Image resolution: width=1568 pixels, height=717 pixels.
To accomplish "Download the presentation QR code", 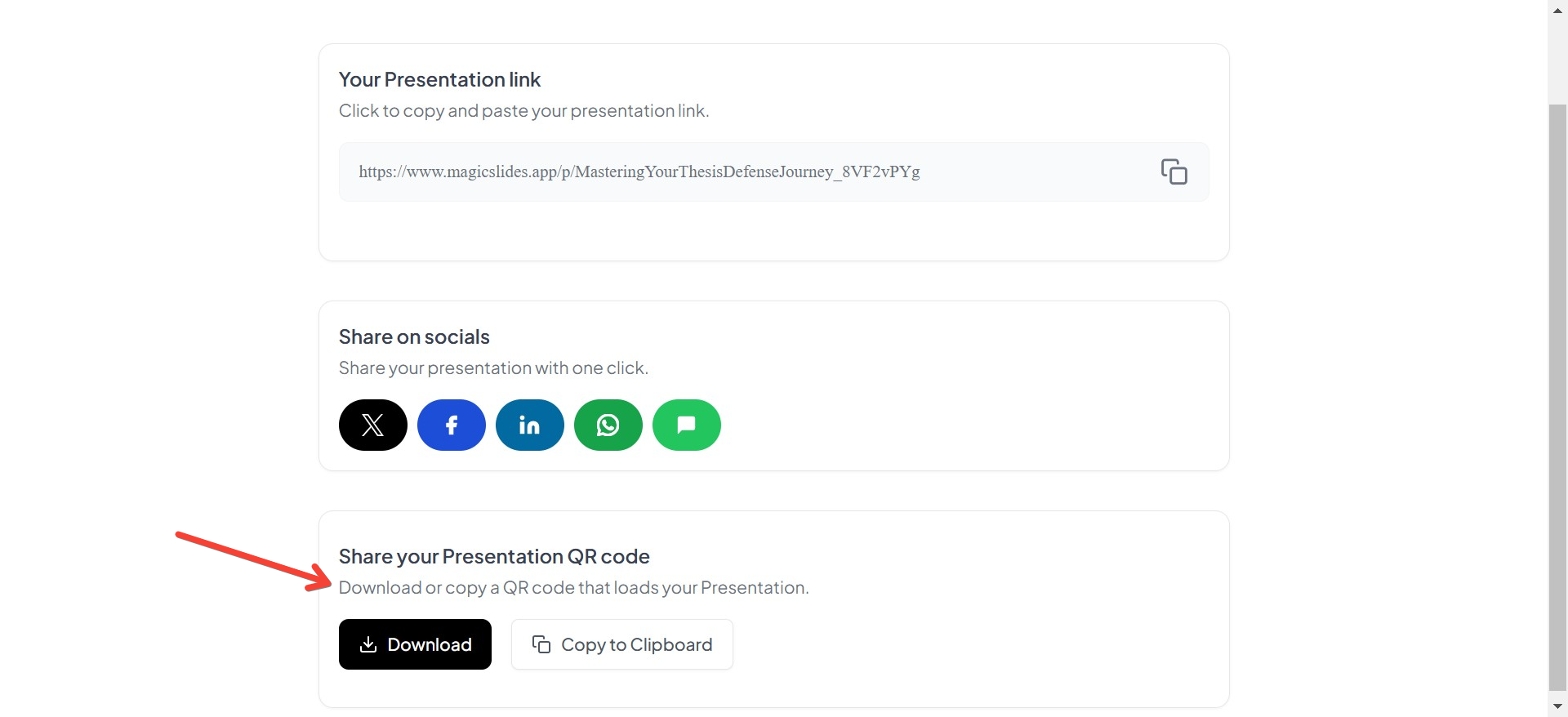I will pos(415,644).
